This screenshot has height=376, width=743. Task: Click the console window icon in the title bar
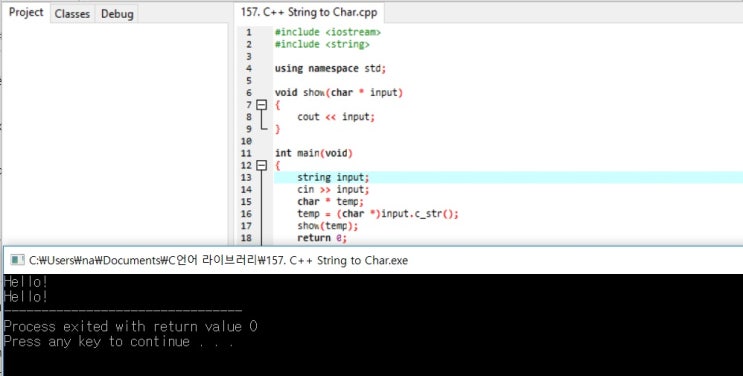coord(18,260)
